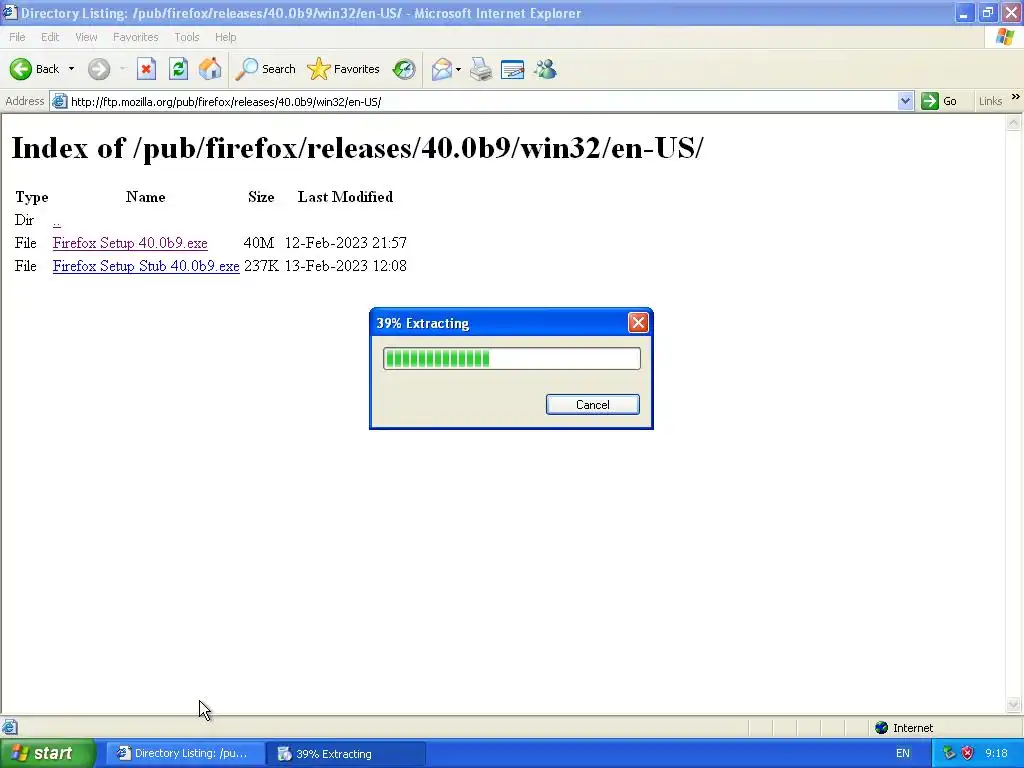Click the 9:18 system clock
The height and width of the screenshot is (768, 1024).
click(997, 754)
